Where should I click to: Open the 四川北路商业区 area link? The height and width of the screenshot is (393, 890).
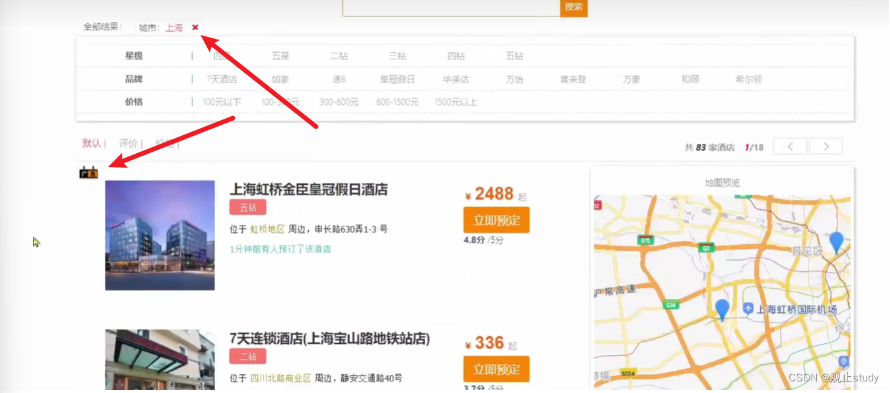click(x=280, y=378)
